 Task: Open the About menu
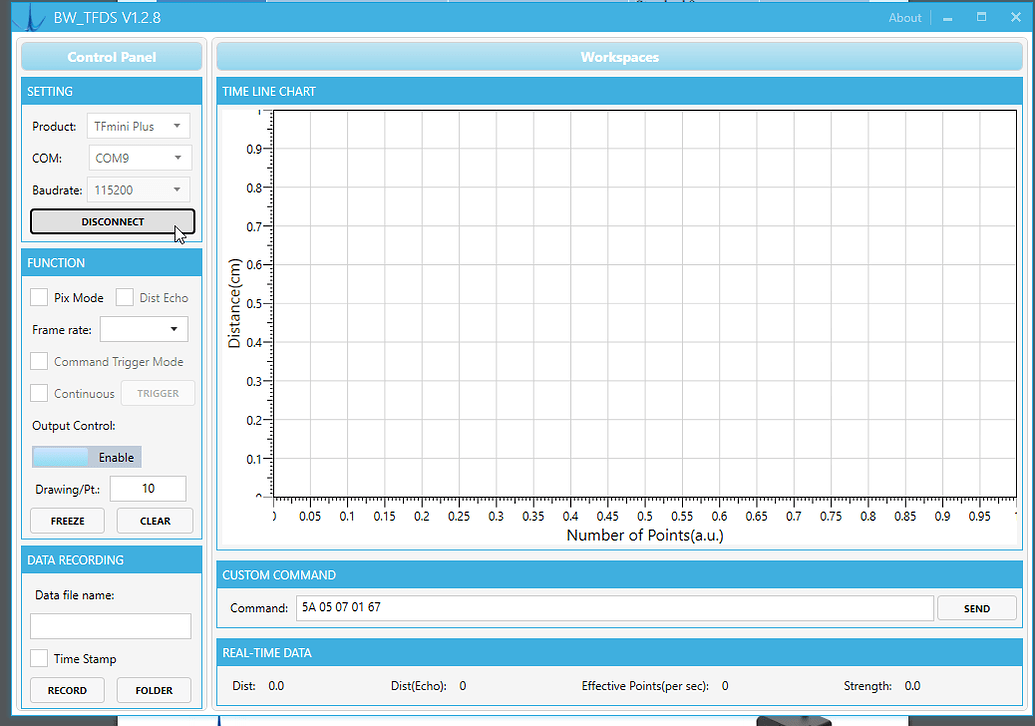(904, 17)
